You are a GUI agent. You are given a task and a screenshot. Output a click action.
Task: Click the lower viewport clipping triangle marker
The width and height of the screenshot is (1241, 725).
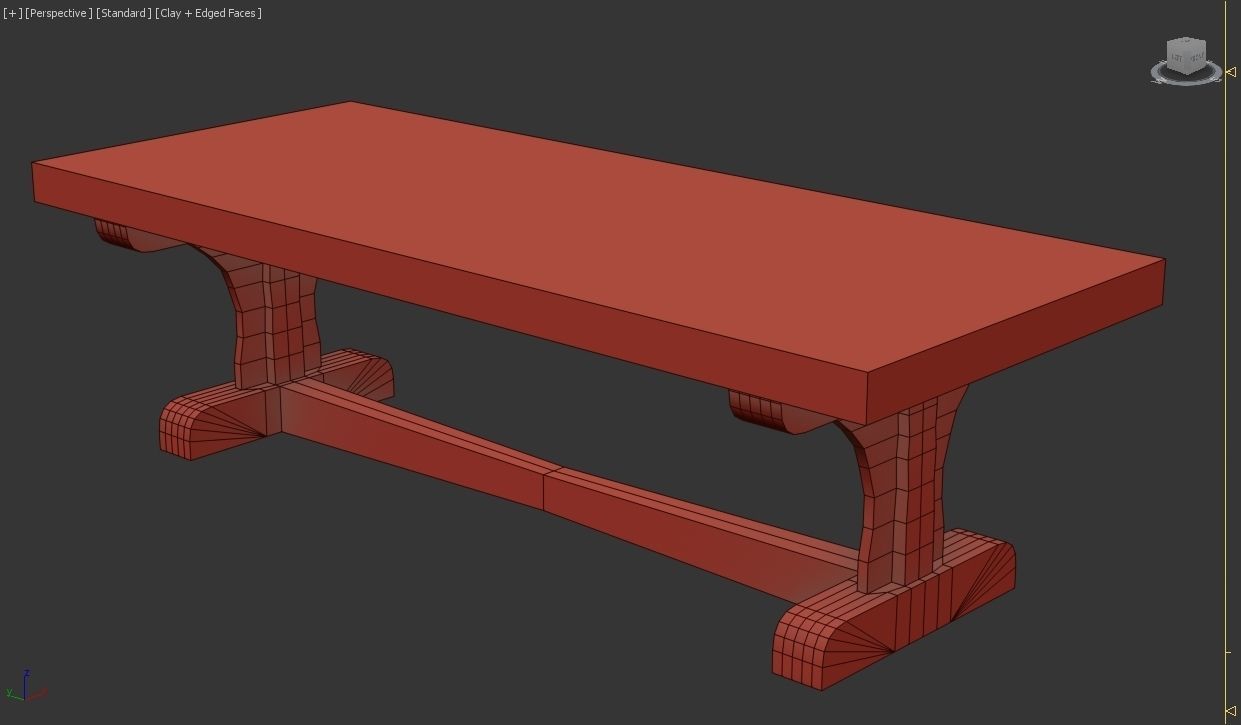[x=1229, y=711]
